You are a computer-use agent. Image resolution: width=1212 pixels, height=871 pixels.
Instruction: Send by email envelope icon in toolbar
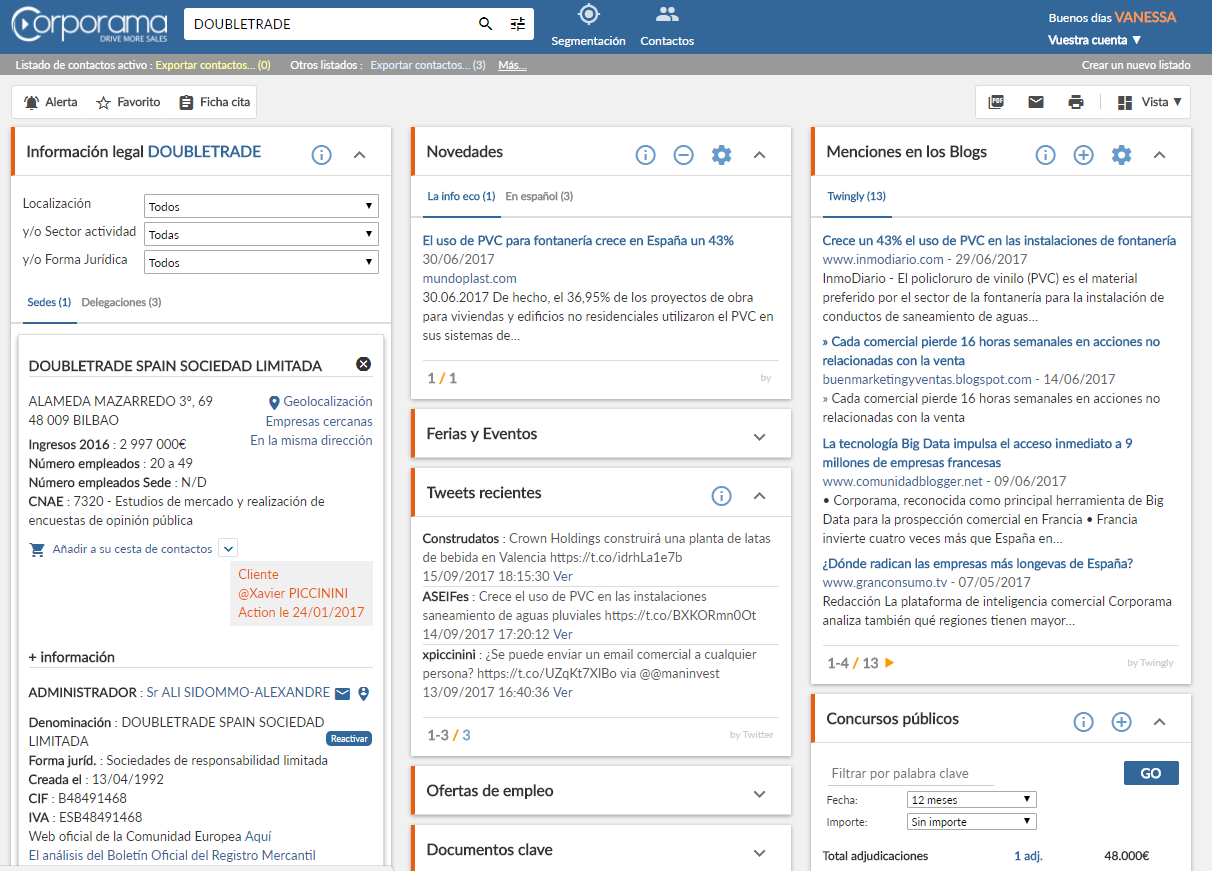click(1036, 102)
